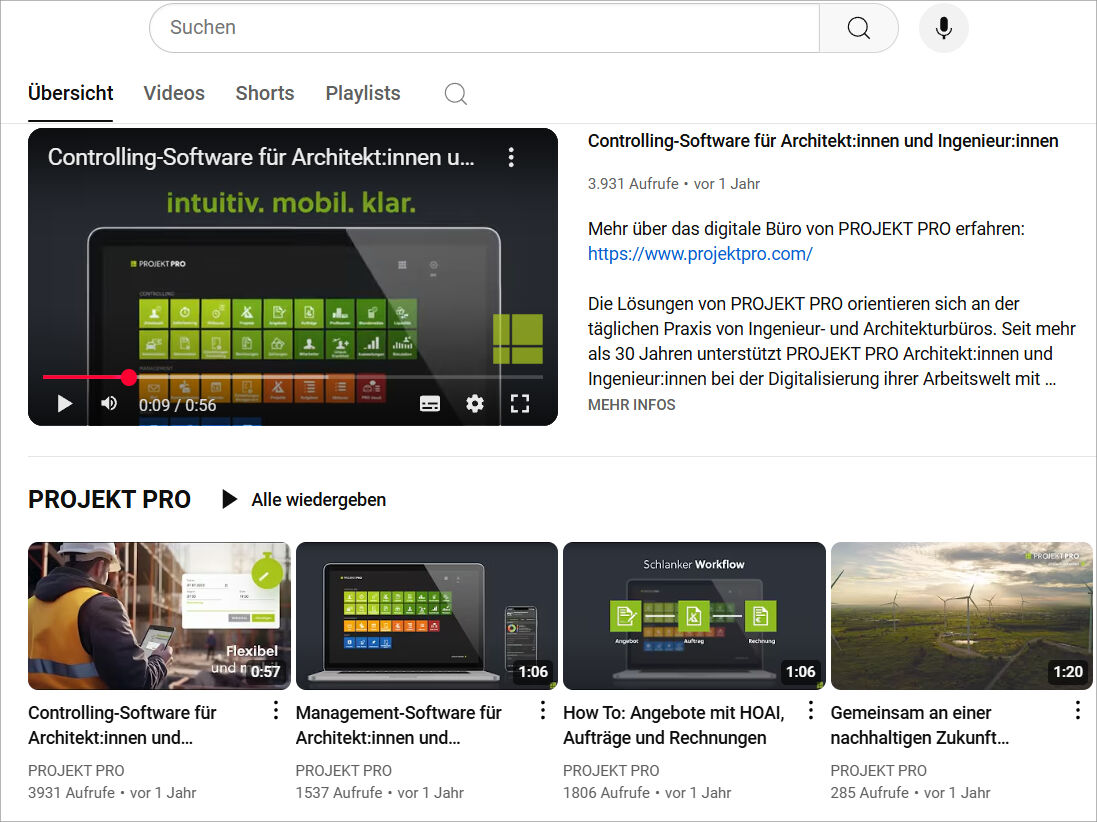This screenshot has width=1097, height=822.
Task: Open title Gemeinsam an einer nachhaltigen Zukunft
Action: click(x=920, y=725)
